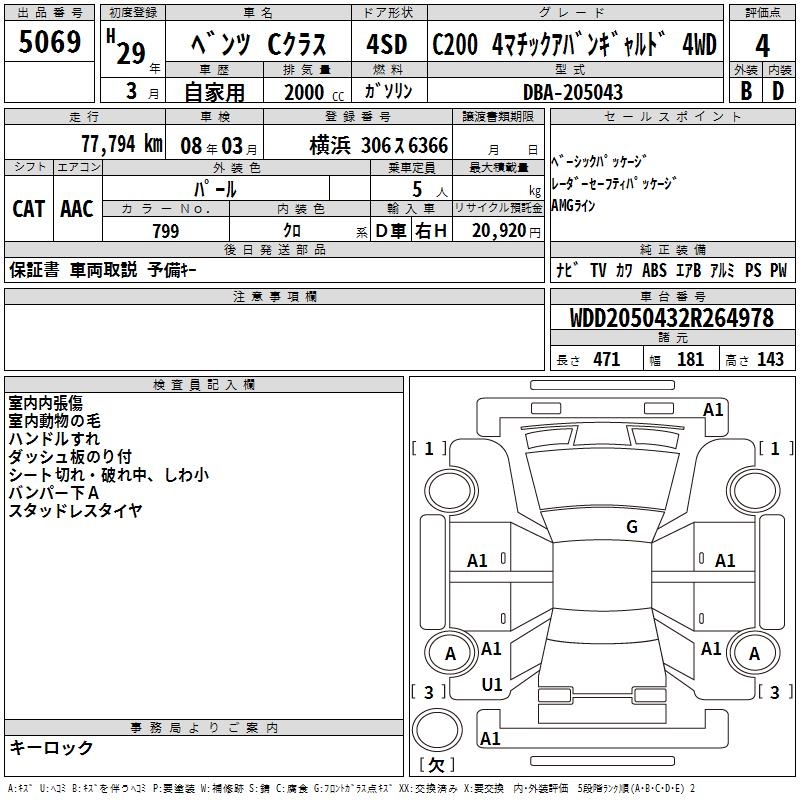Click front bumper A1 mark on diagram
Screen dimensions: 800x800
[713, 409]
